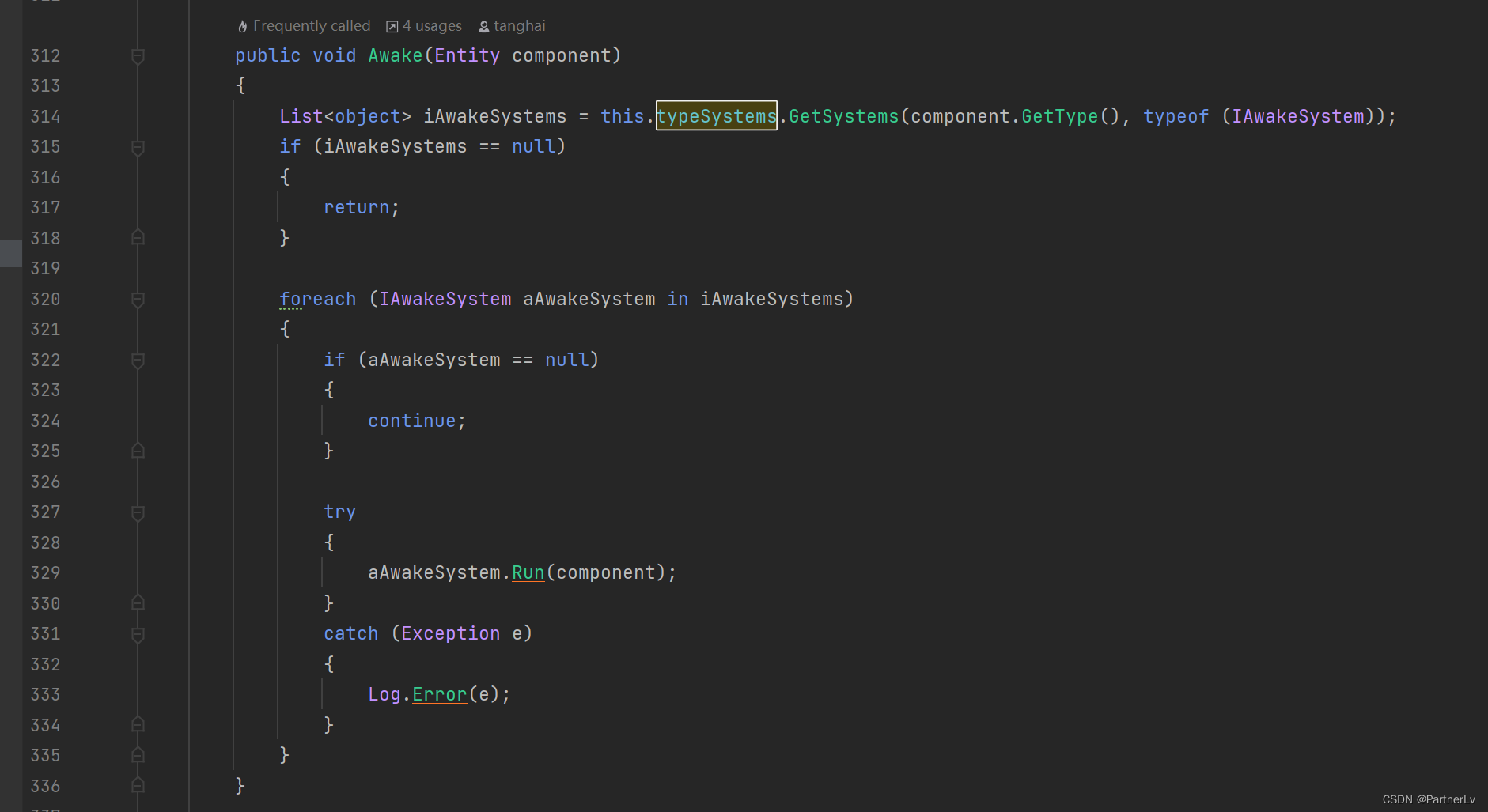Click line number 333 in gutter
This screenshot has width=1488, height=812.
pyautogui.click(x=45, y=695)
